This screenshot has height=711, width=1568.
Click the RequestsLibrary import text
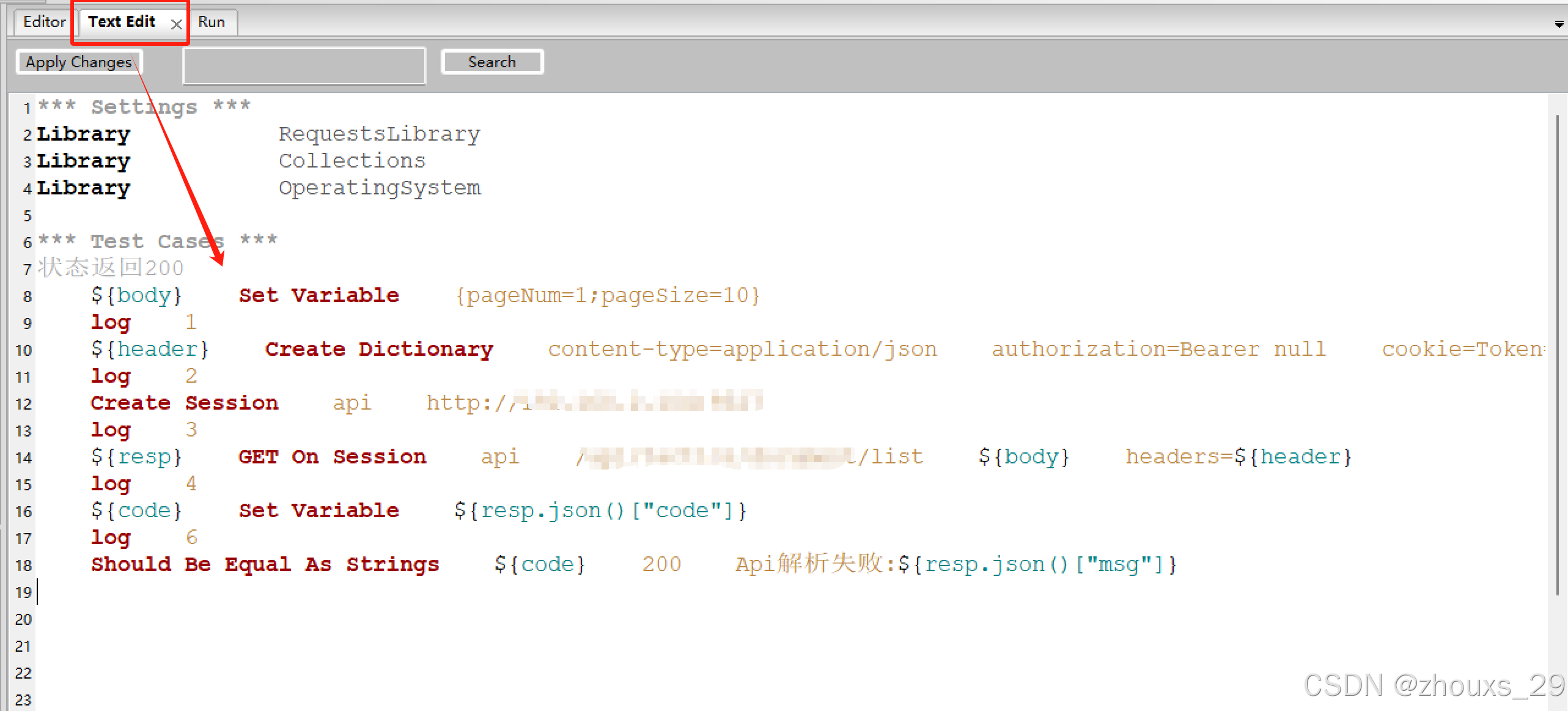coord(379,134)
